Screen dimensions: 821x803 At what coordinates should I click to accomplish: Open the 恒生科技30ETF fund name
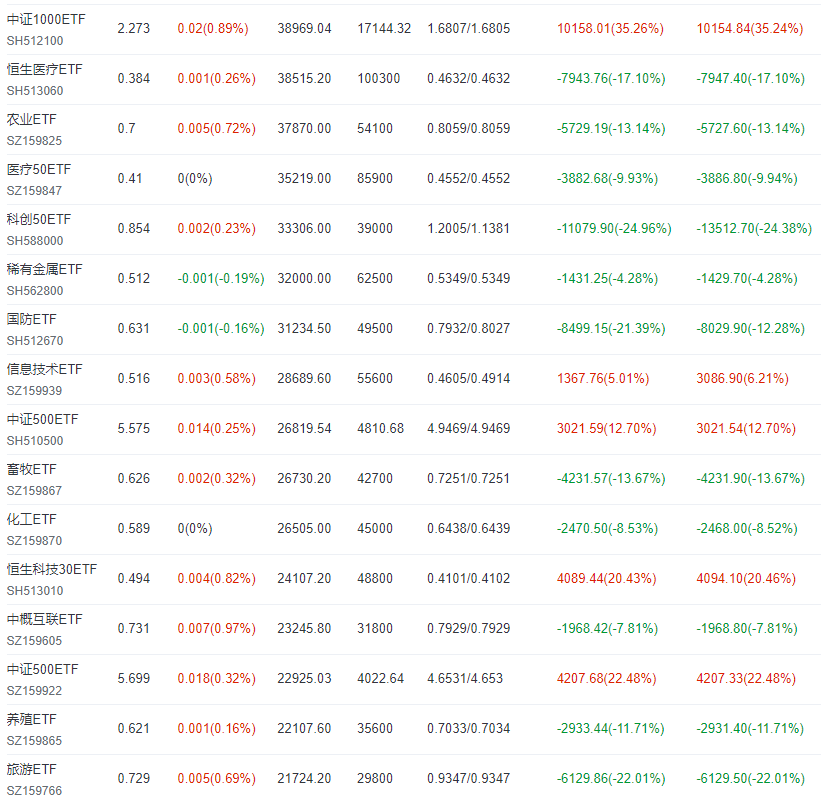tap(51, 569)
